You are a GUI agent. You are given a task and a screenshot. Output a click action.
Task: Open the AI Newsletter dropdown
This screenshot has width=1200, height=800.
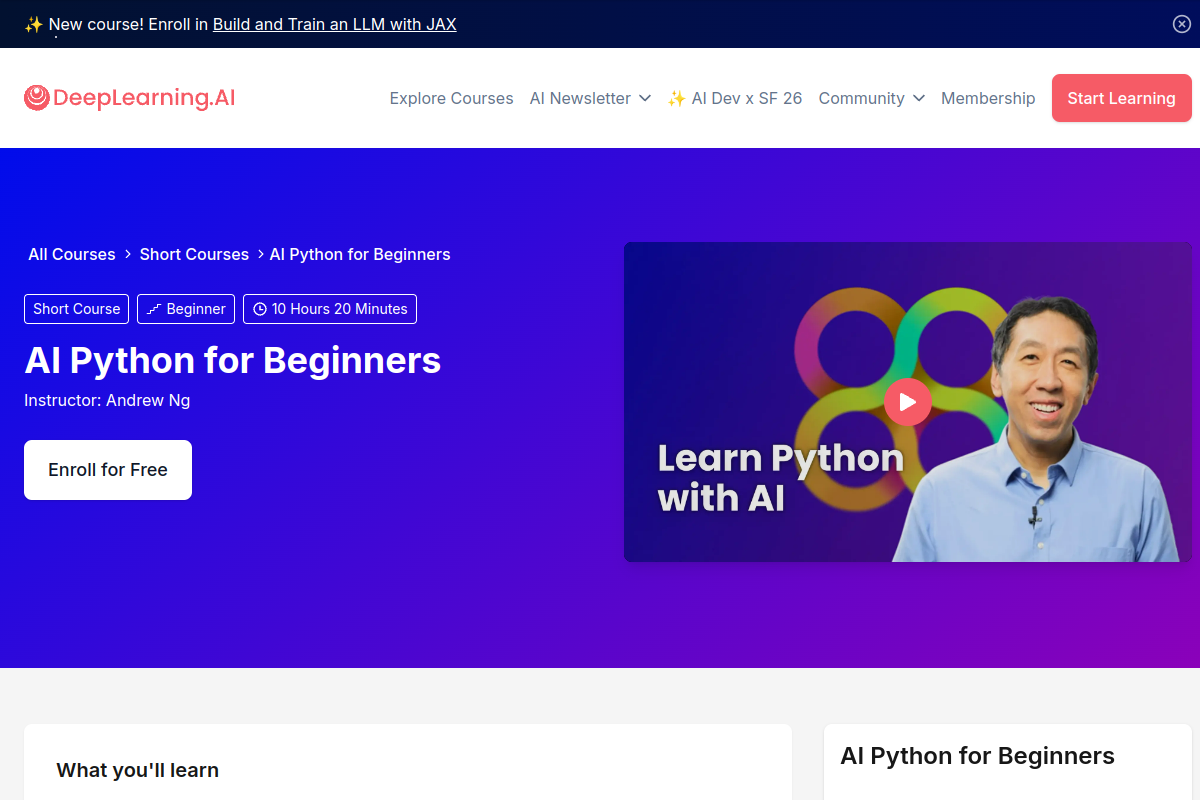[x=580, y=98]
